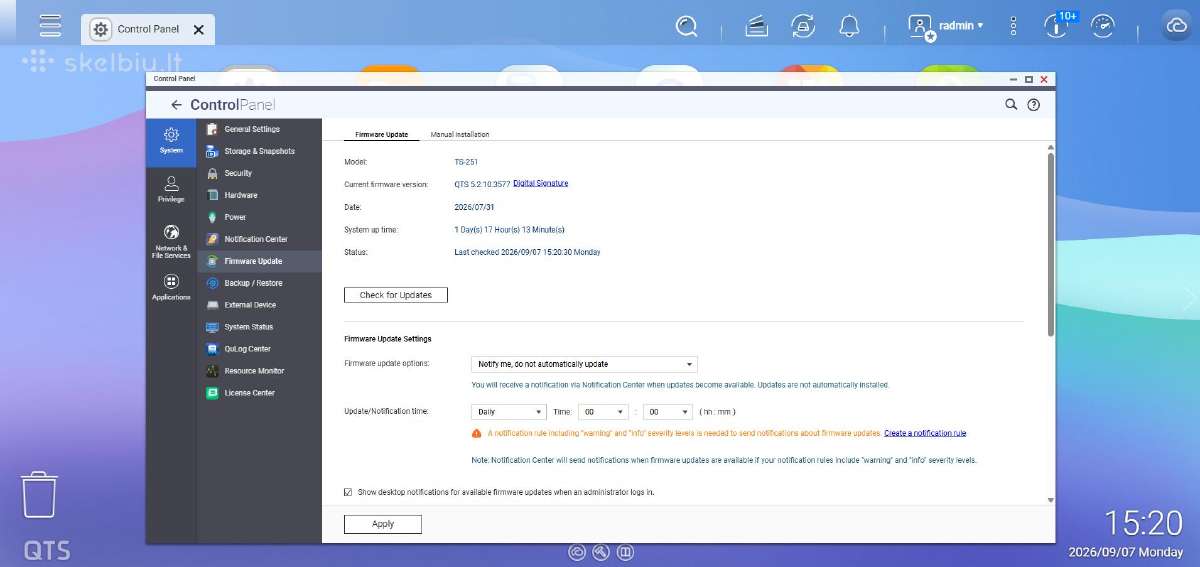Image resolution: width=1200 pixels, height=567 pixels.
Task: Click the 15:20 desktop clock
Action: tap(1143, 522)
